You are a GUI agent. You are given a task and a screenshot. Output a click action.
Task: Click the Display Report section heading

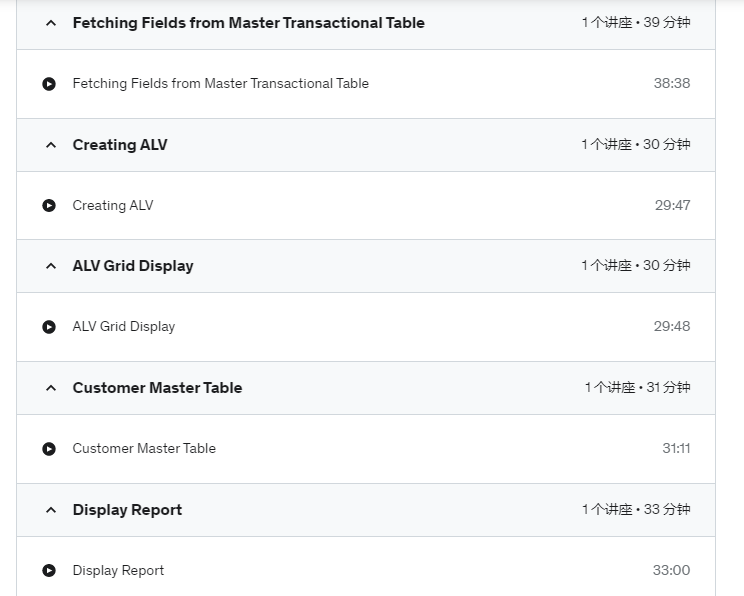click(x=127, y=510)
